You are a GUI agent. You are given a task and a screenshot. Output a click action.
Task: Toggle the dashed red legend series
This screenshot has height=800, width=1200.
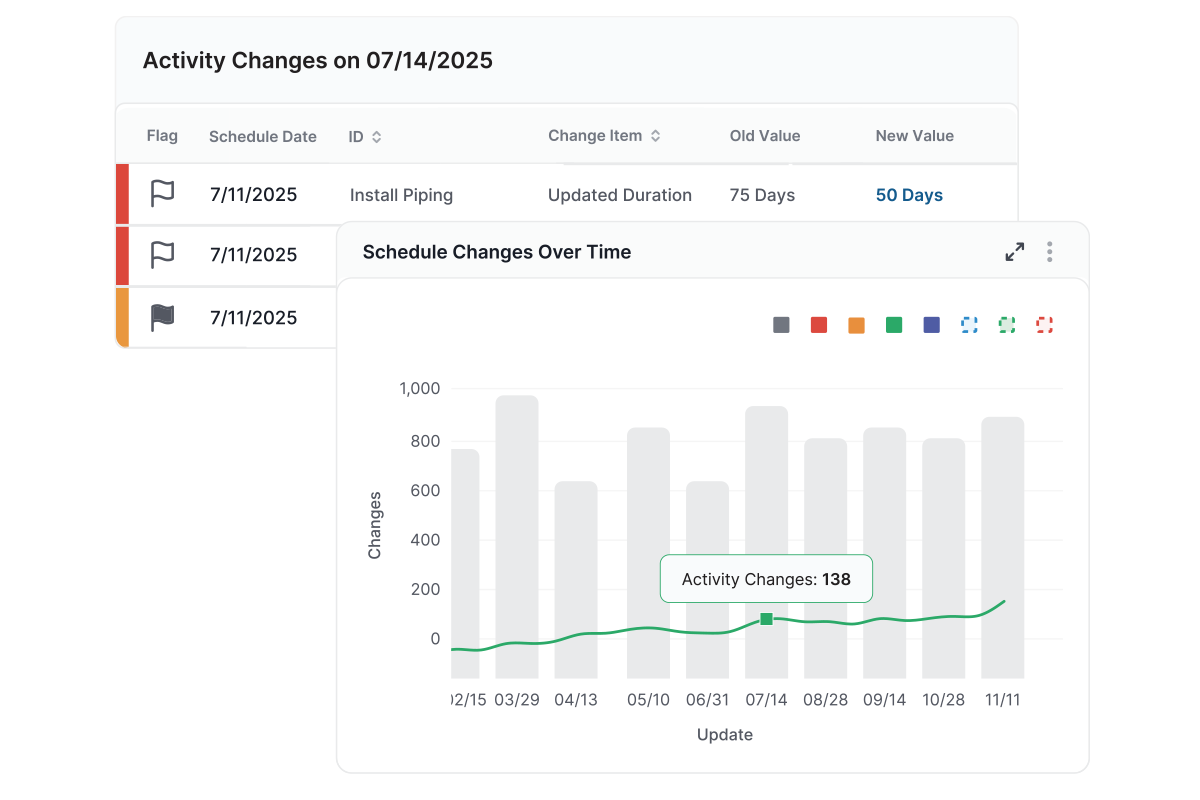click(1044, 325)
